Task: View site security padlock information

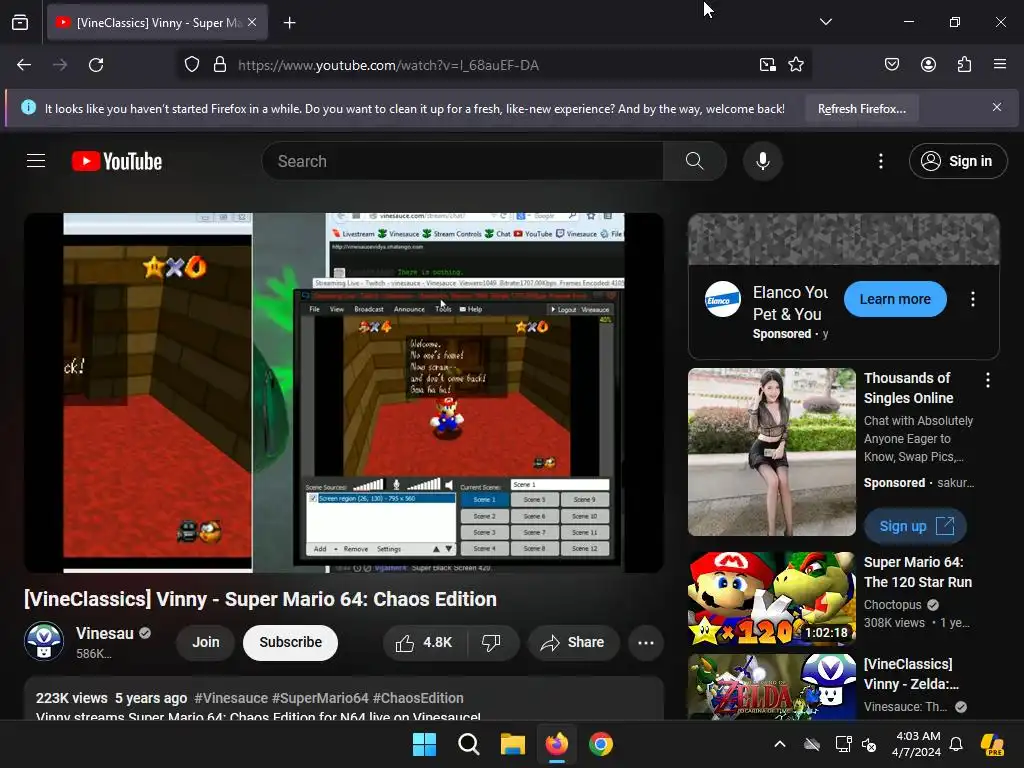Action: point(220,65)
